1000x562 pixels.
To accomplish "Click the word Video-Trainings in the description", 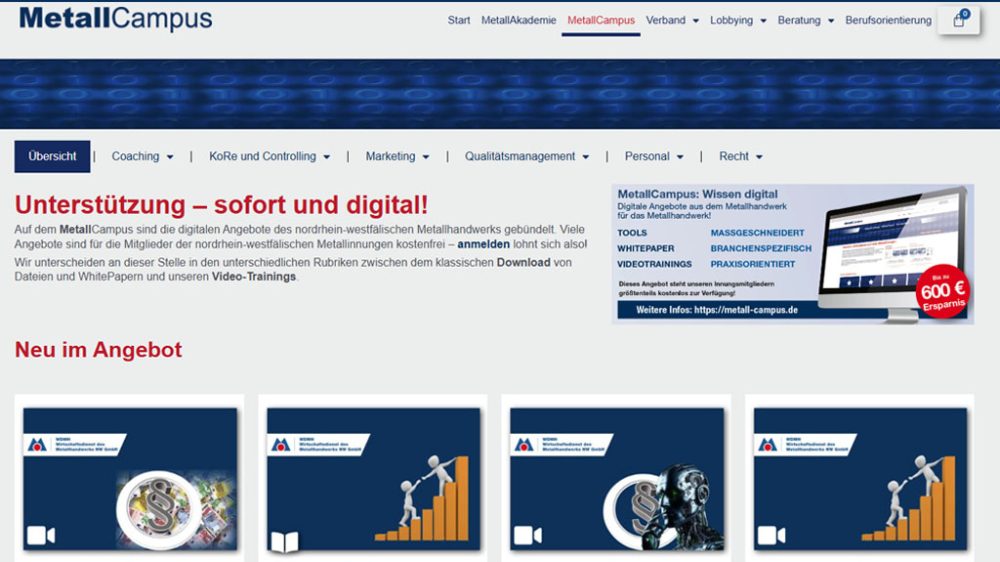I will click(254, 277).
